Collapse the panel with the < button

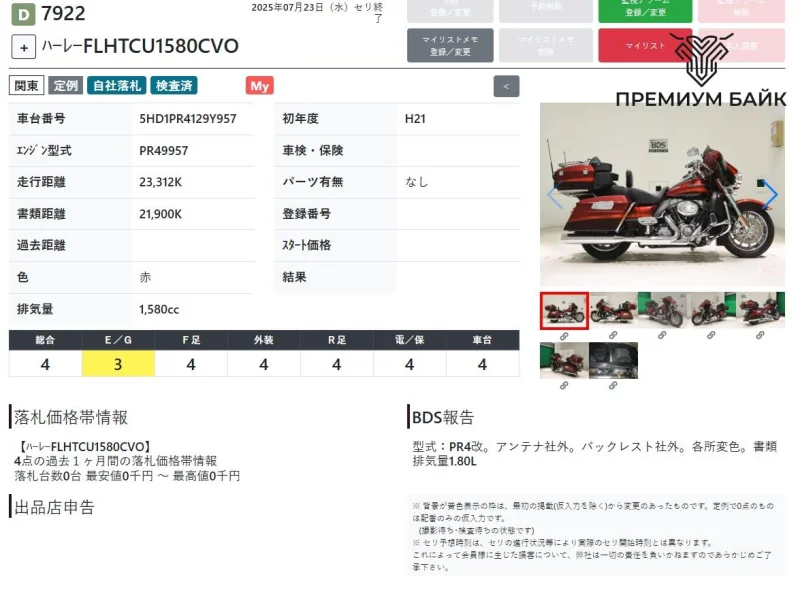[x=507, y=86]
